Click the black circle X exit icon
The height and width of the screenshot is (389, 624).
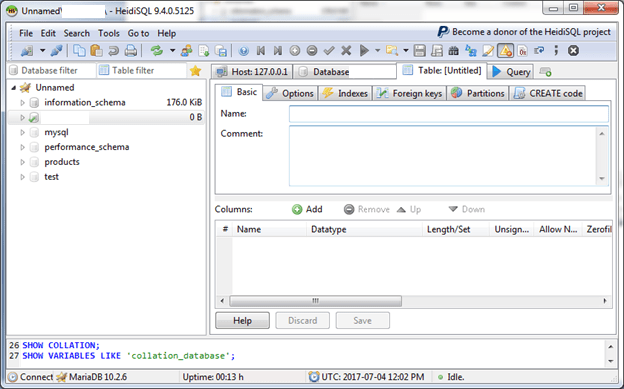click(x=573, y=51)
